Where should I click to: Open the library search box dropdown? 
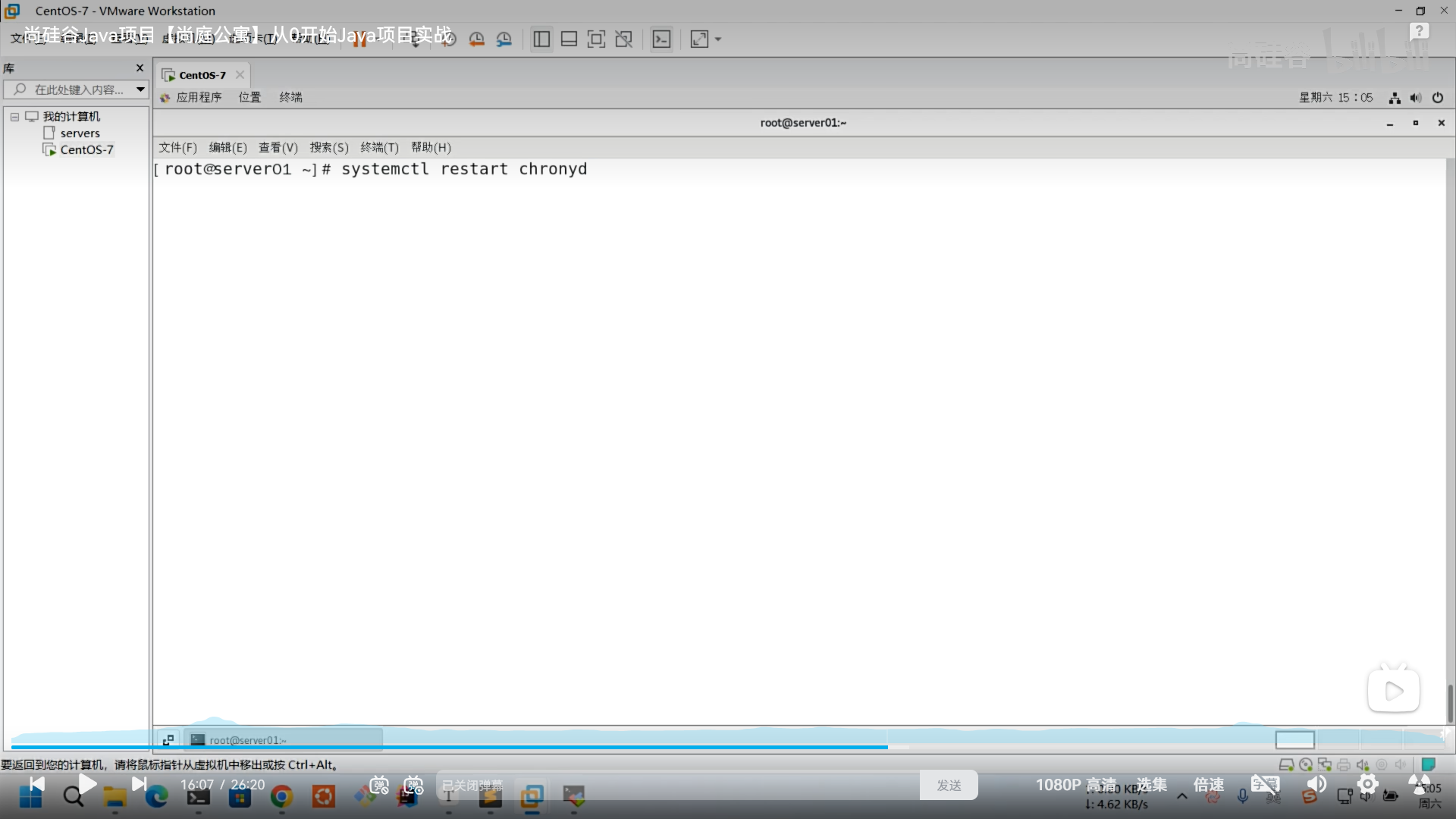[x=140, y=89]
